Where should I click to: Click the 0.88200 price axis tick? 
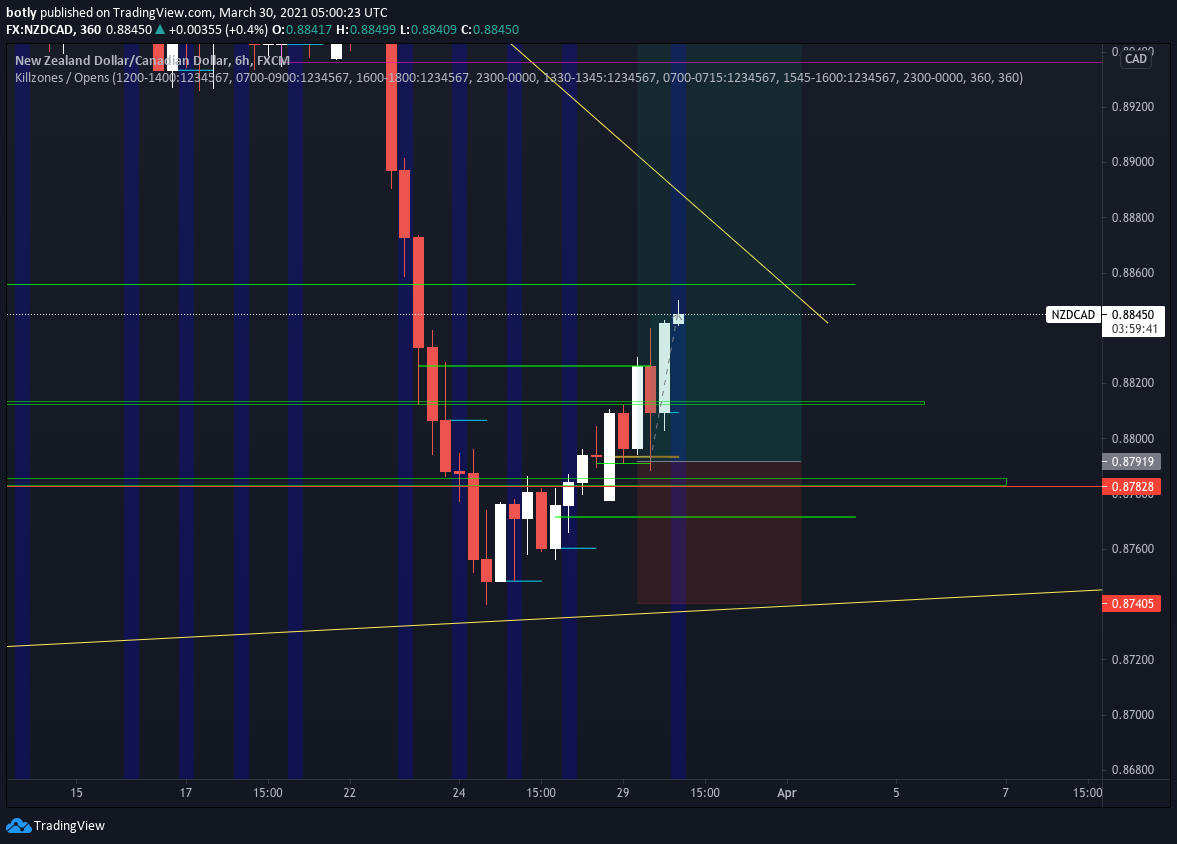click(x=1133, y=383)
